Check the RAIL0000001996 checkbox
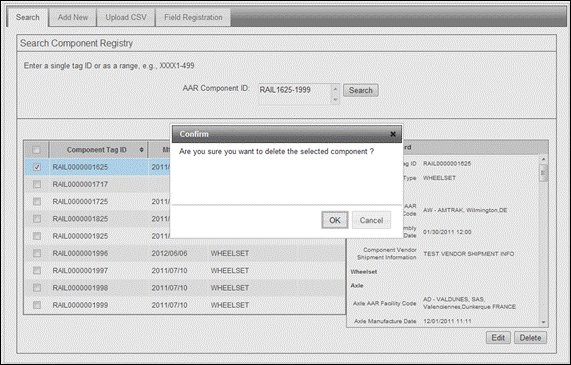 [37, 253]
